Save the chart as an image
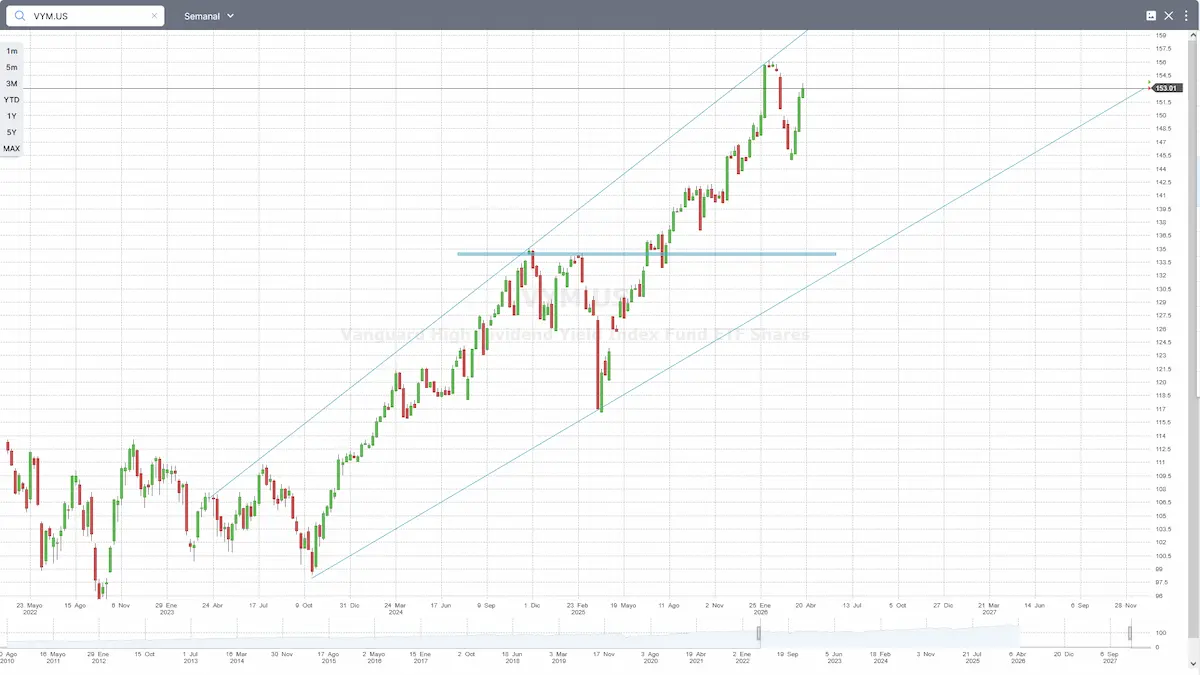1200x675 pixels. [x=1151, y=16]
